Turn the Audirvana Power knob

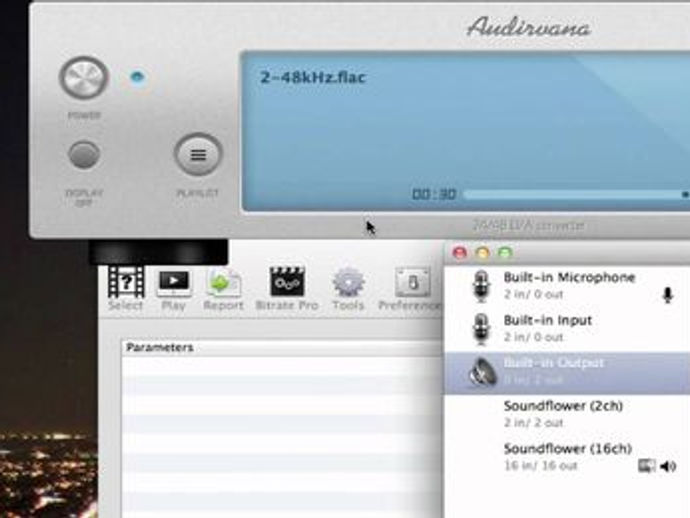click(x=84, y=78)
